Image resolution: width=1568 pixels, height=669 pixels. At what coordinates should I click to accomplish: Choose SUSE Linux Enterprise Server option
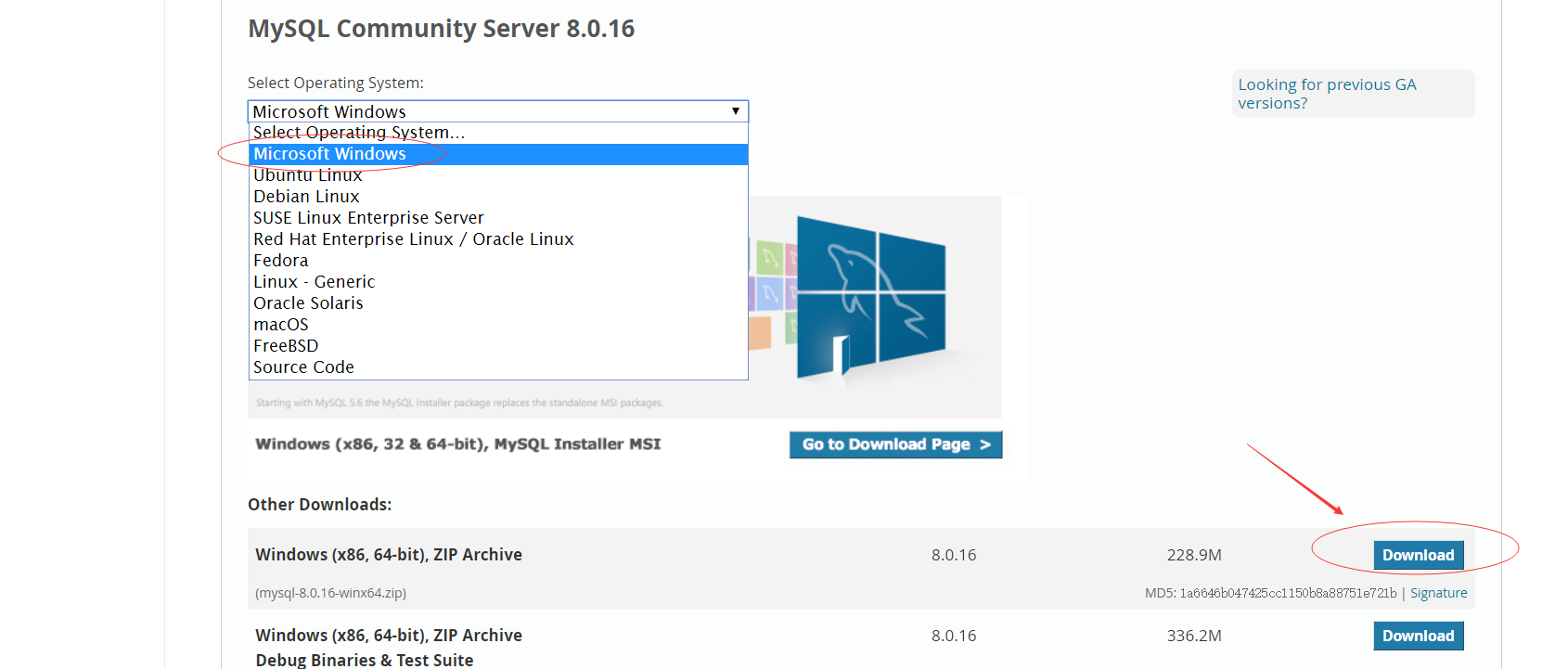tap(498, 218)
